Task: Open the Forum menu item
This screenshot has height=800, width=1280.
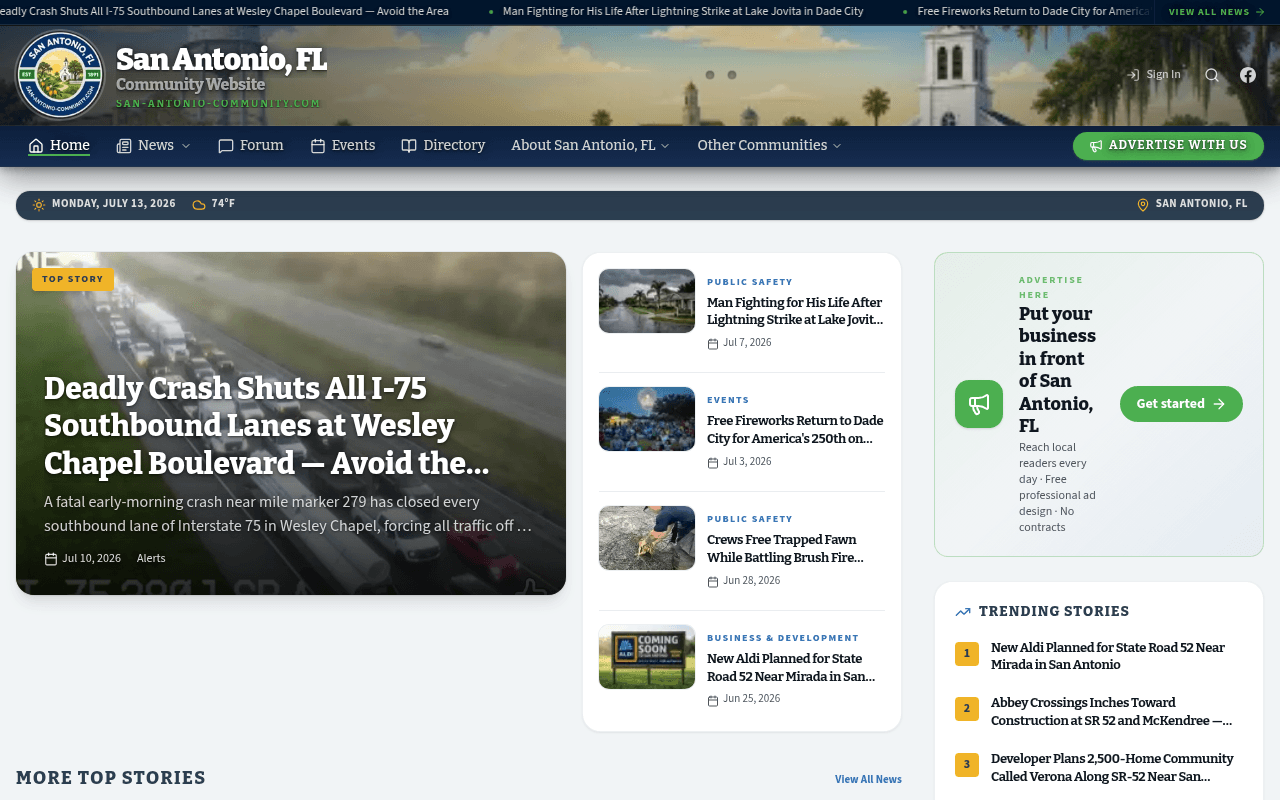Action: (251, 146)
